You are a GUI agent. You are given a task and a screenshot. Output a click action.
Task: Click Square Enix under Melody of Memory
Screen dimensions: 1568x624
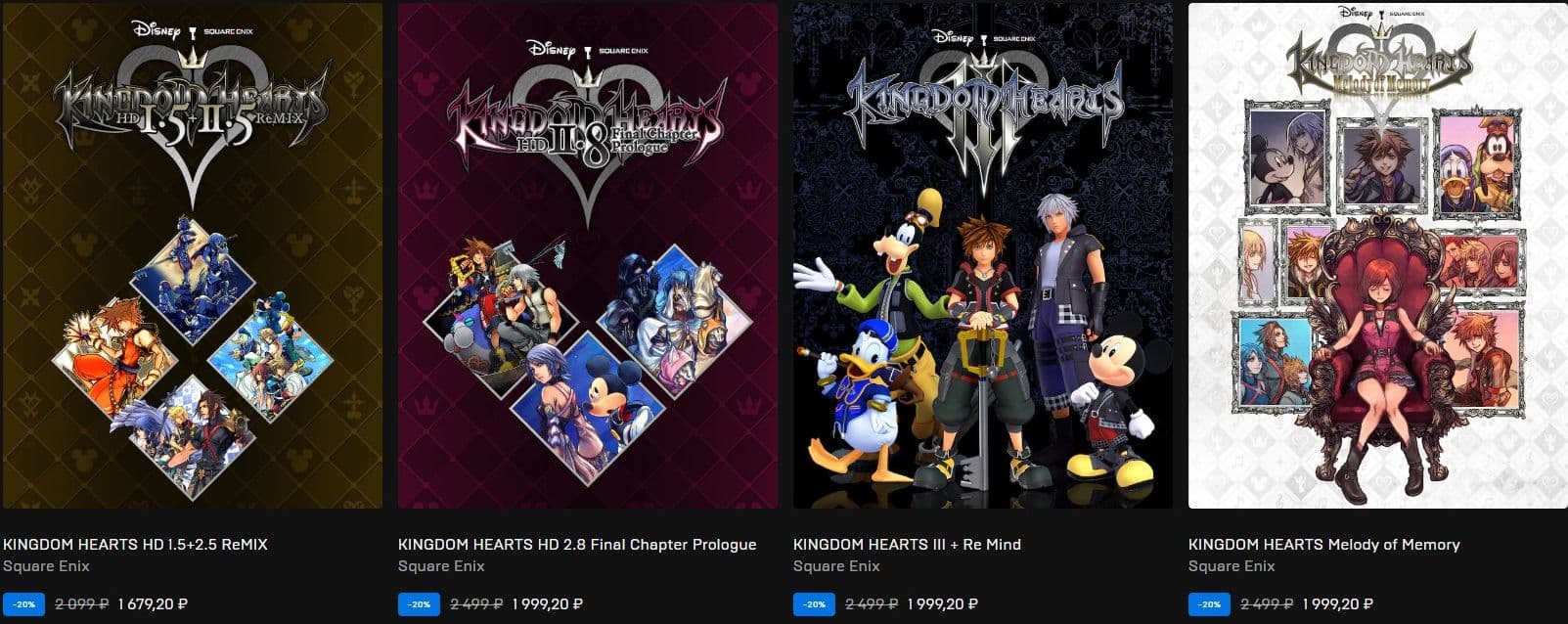coord(1232,566)
